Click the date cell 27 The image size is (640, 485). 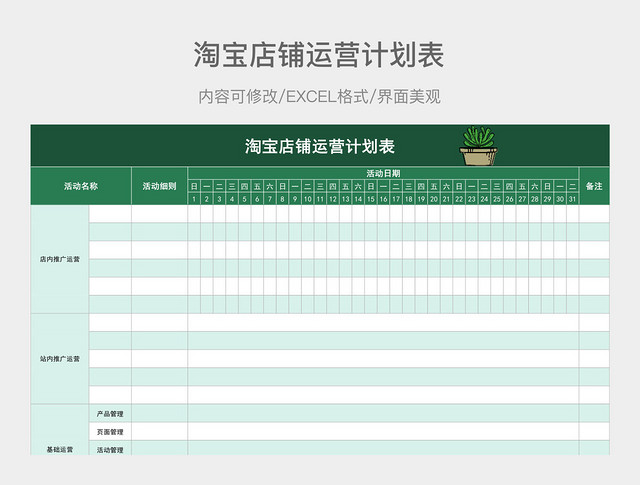tap(522, 199)
